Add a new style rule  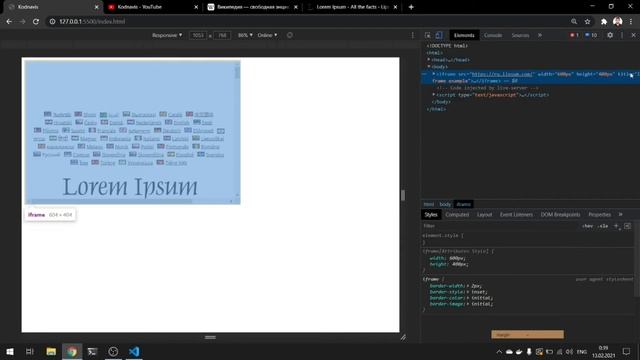point(616,226)
